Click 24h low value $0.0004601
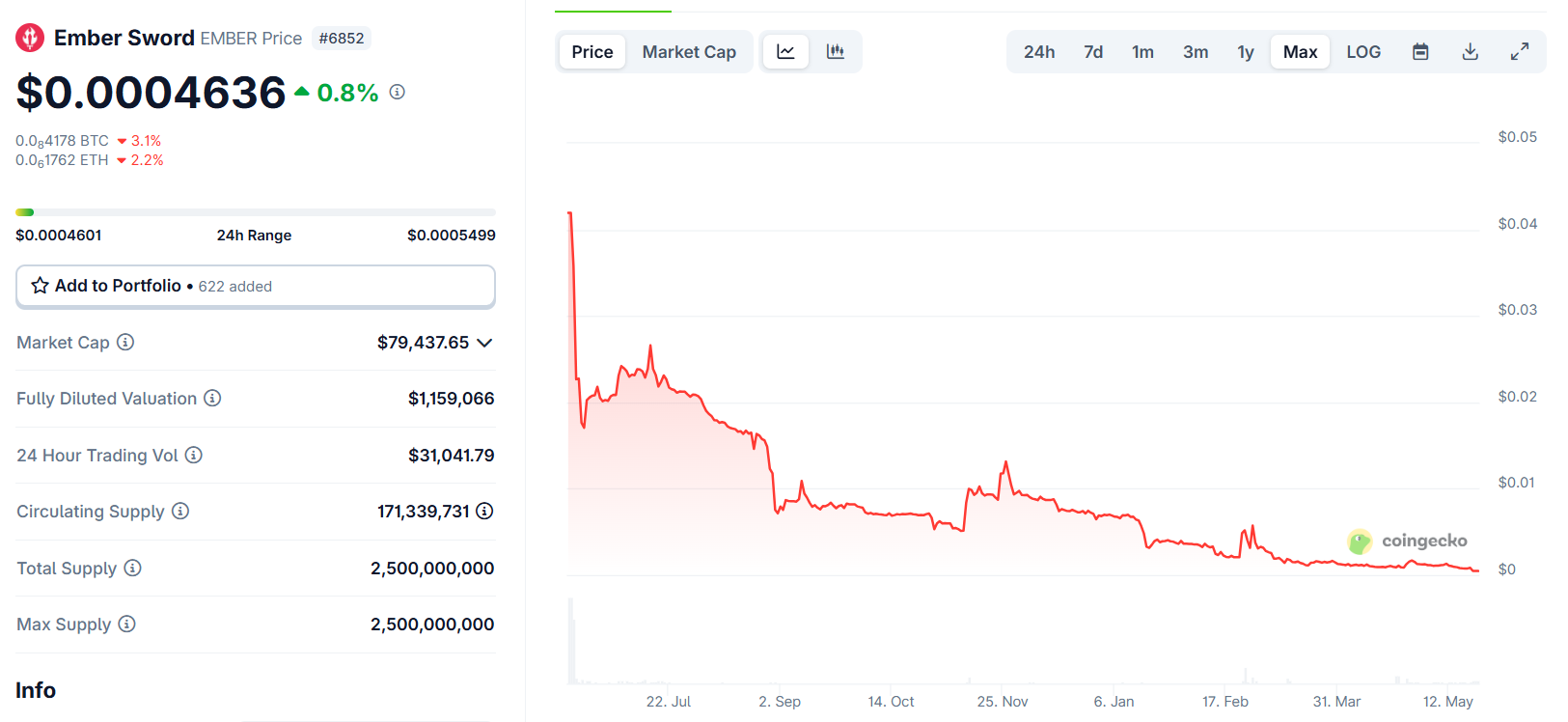Viewport: 1568px width, 722px height. (x=59, y=236)
